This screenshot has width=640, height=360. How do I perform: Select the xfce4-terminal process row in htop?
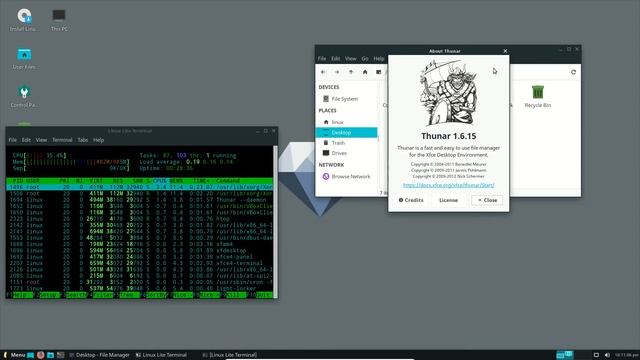click(139, 263)
